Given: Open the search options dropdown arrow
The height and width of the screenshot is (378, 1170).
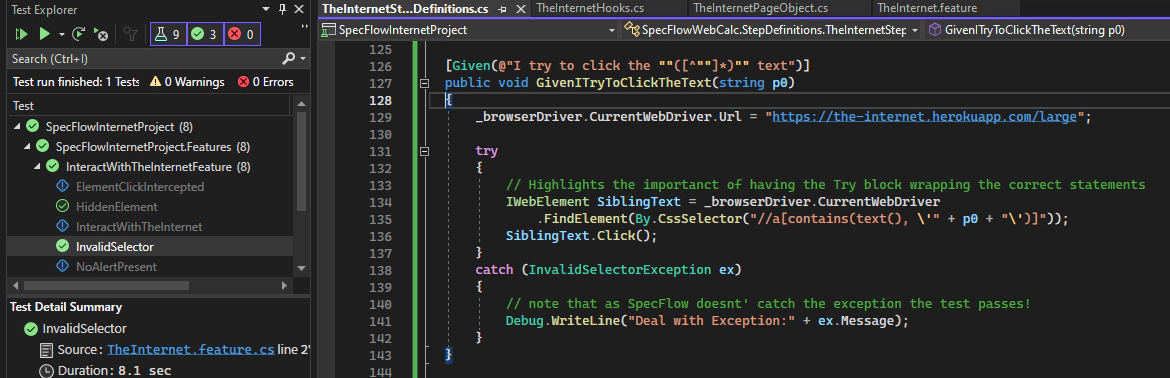Looking at the screenshot, I should click(x=303, y=59).
